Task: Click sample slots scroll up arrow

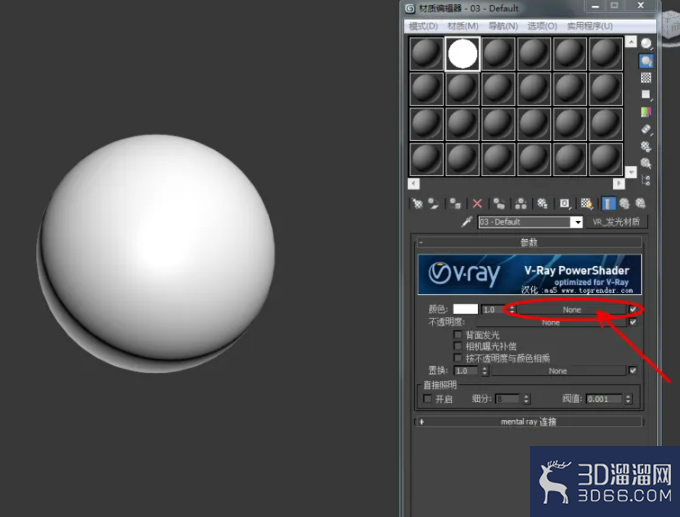Action: [x=631, y=42]
